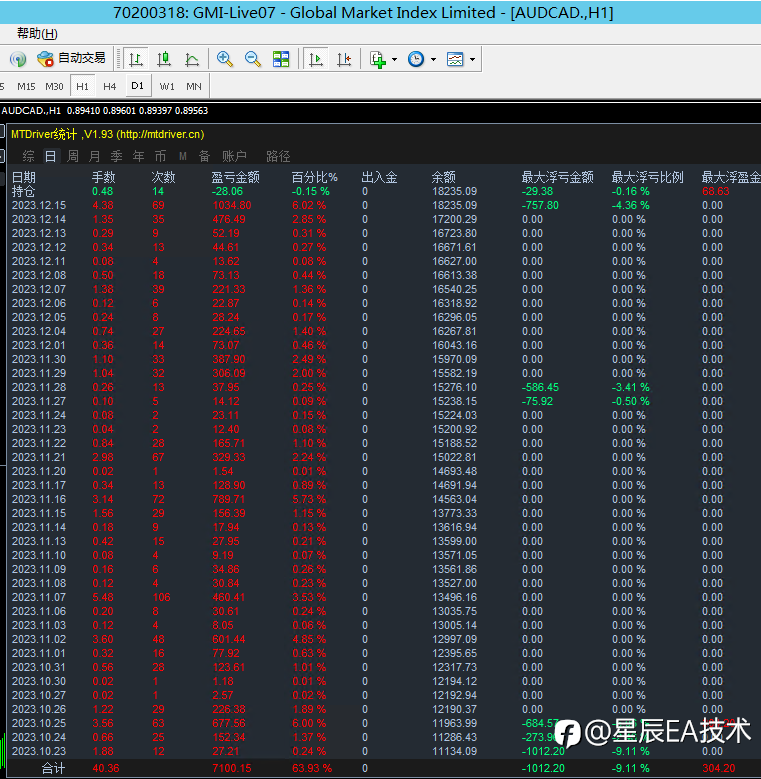Click the 手数 column header

(x=104, y=177)
